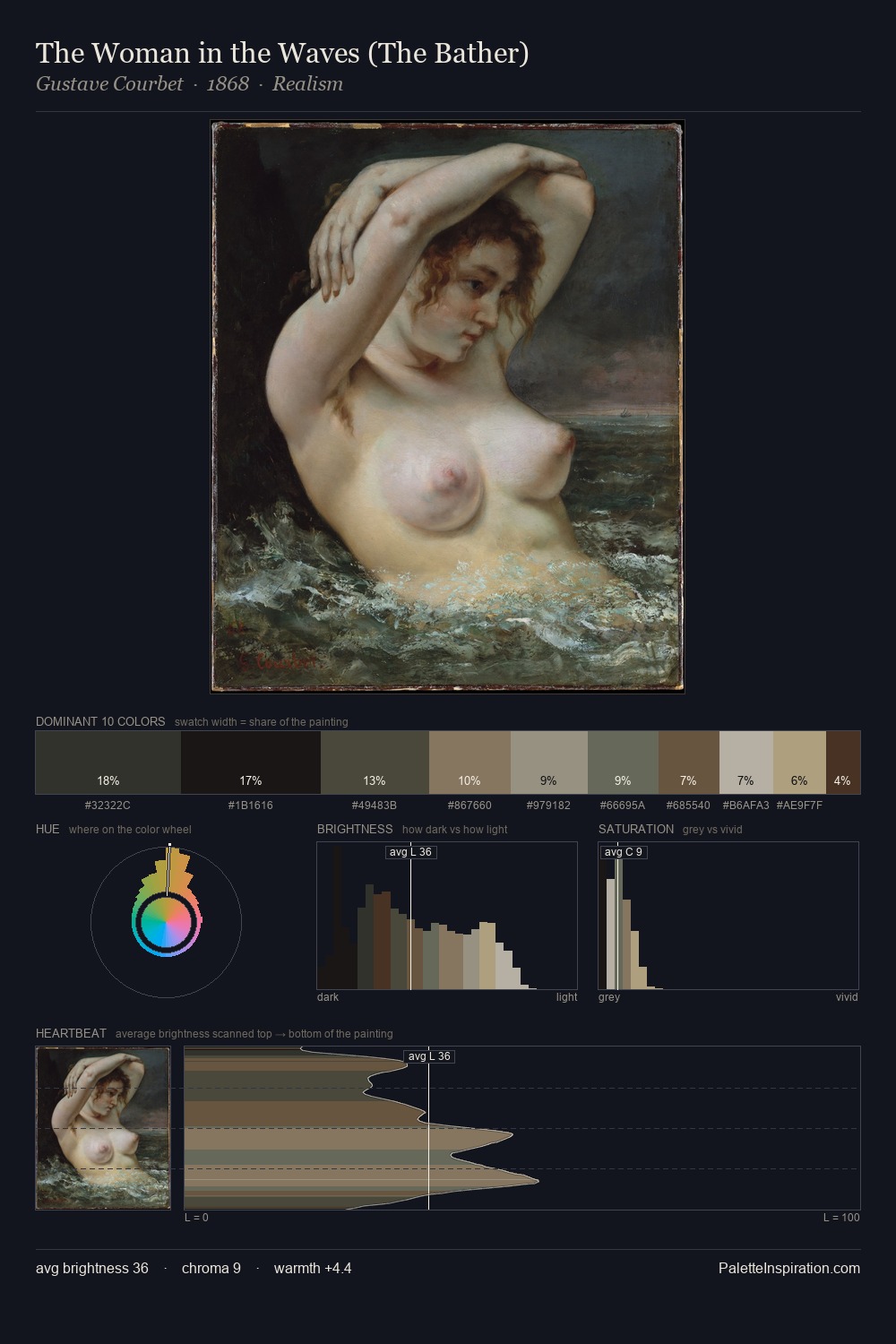Click the hex label #685540
Viewport: 896px width, 1344px height.
[x=688, y=806]
